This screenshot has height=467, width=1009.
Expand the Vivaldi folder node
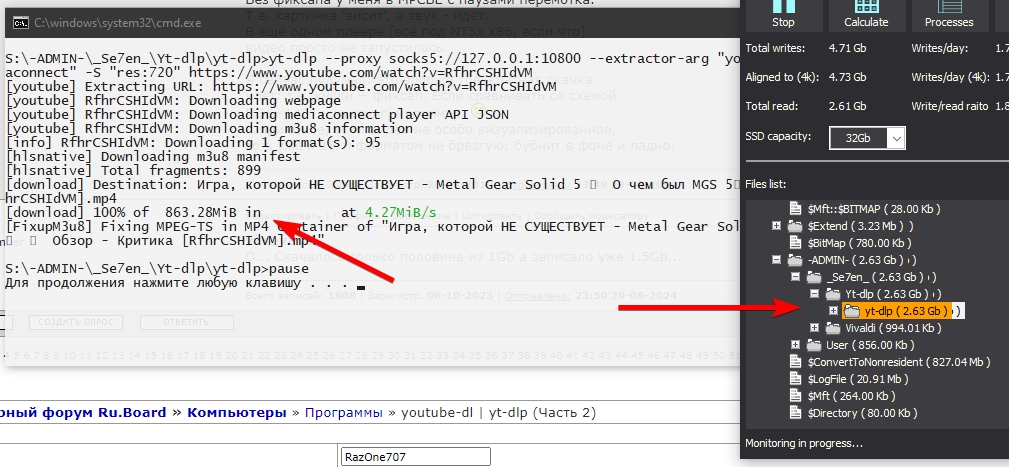(816, 328)
